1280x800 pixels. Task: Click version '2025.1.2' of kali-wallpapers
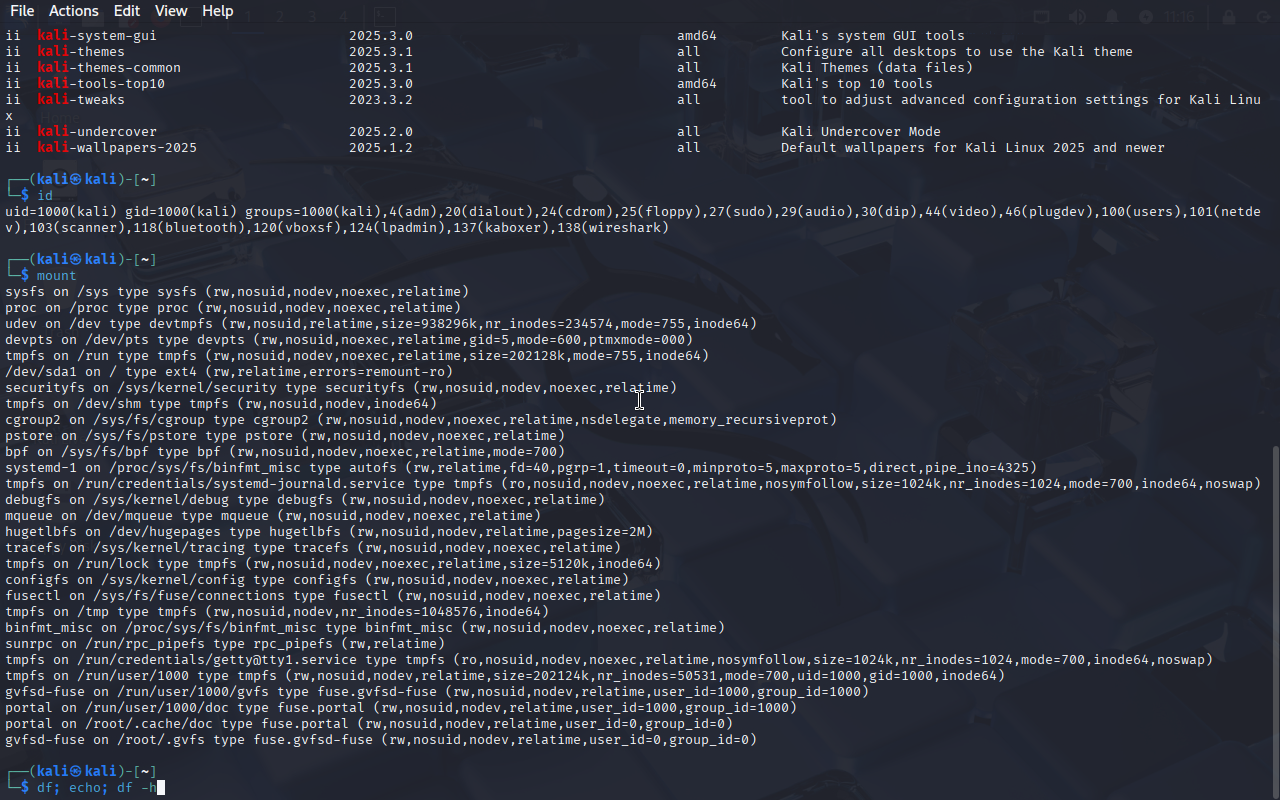[x=381, y=148]
